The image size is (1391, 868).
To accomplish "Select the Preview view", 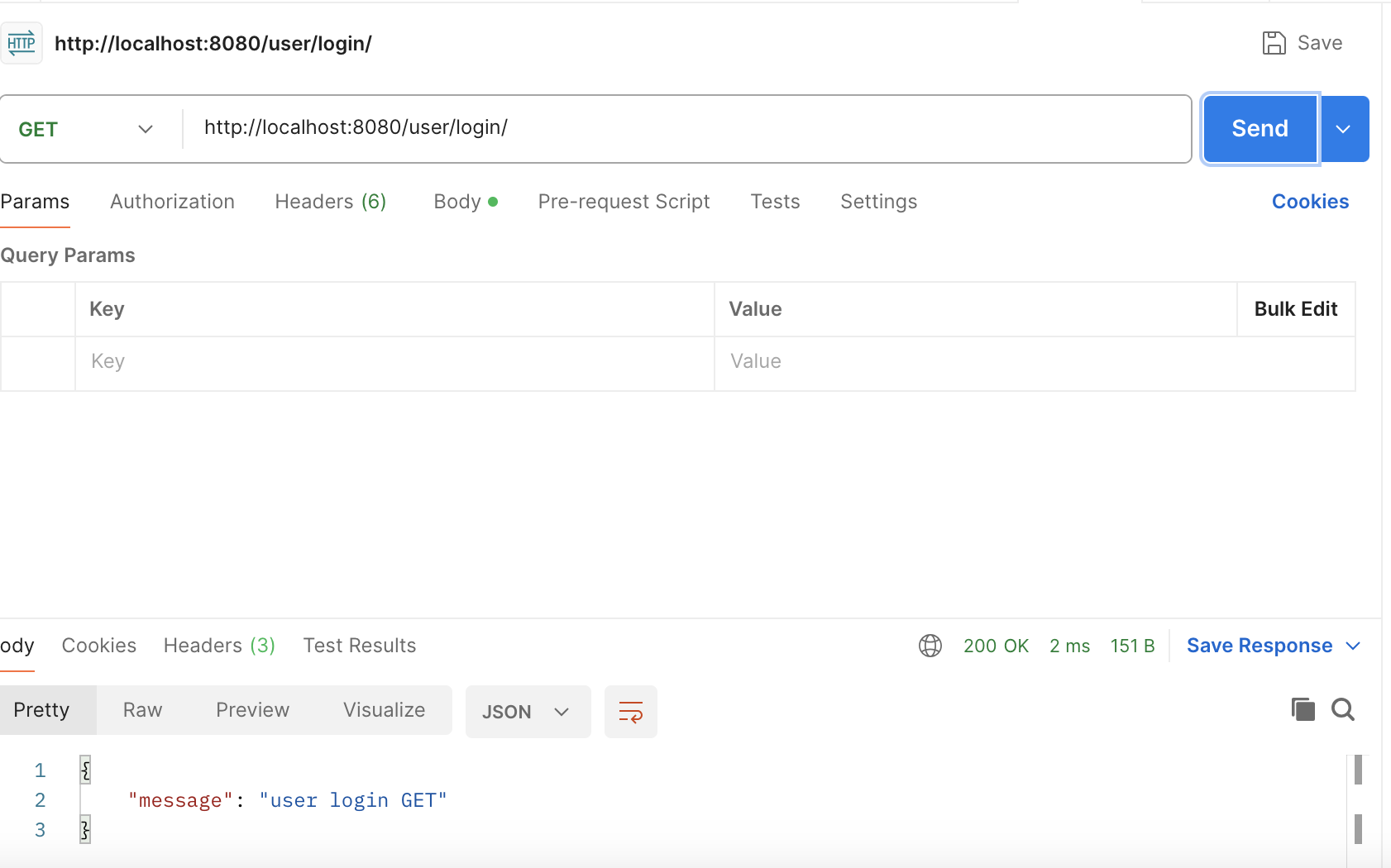I will click(252, 710).
